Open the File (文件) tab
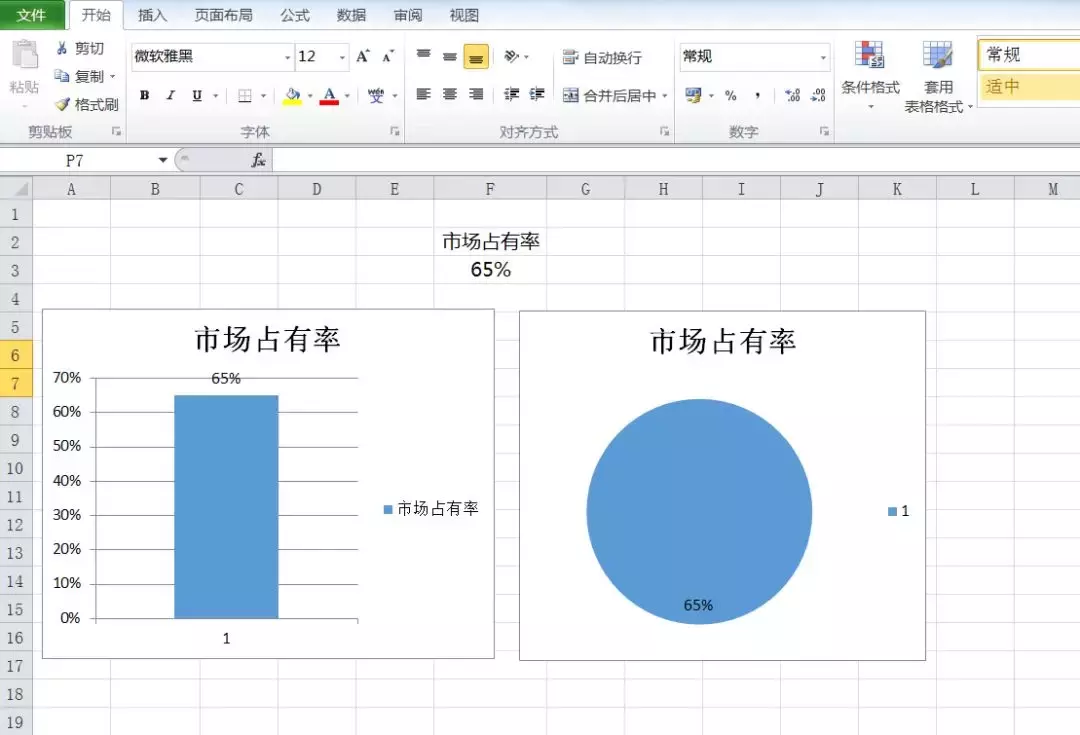Viewport: 1080px width, 735px height. [32, 14]
